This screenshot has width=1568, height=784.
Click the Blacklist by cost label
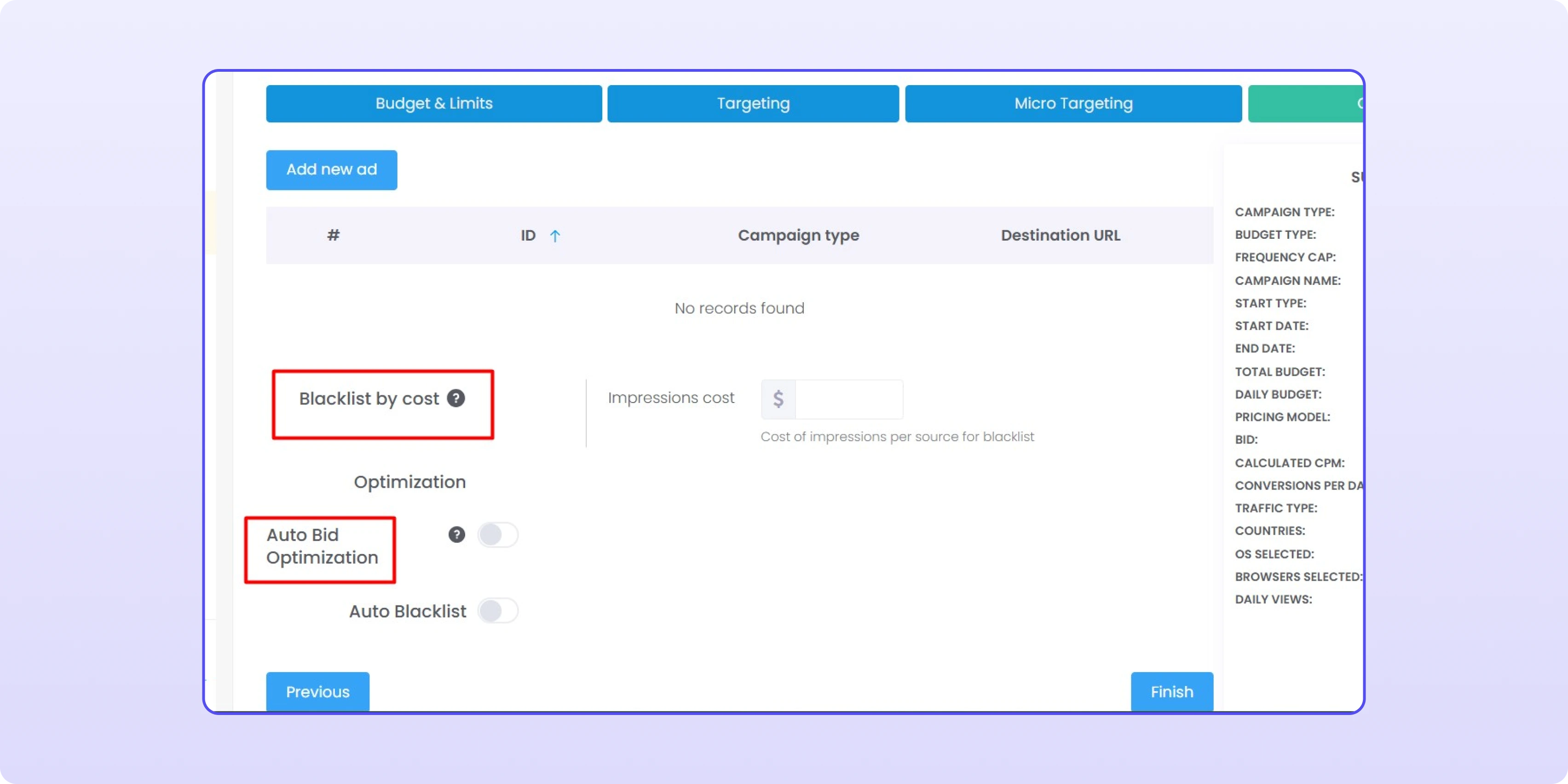[368, 399]
